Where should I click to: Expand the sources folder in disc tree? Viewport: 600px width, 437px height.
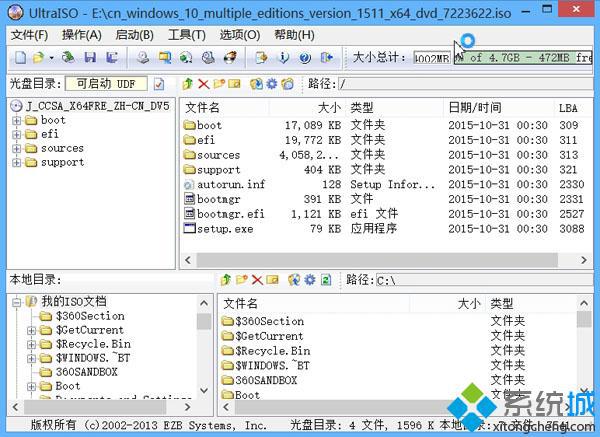click(x=16, y=148)
